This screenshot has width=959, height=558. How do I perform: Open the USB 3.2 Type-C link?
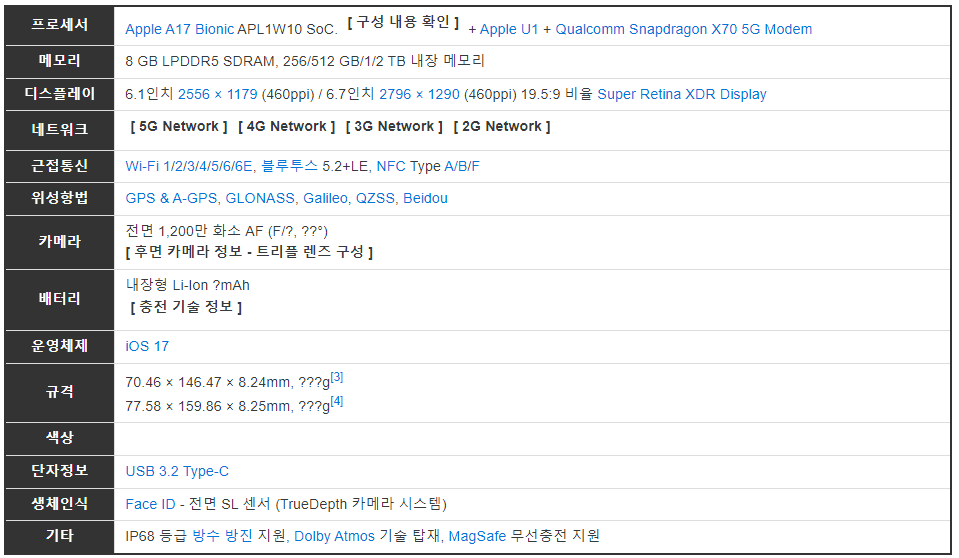[x=177, y=471]
